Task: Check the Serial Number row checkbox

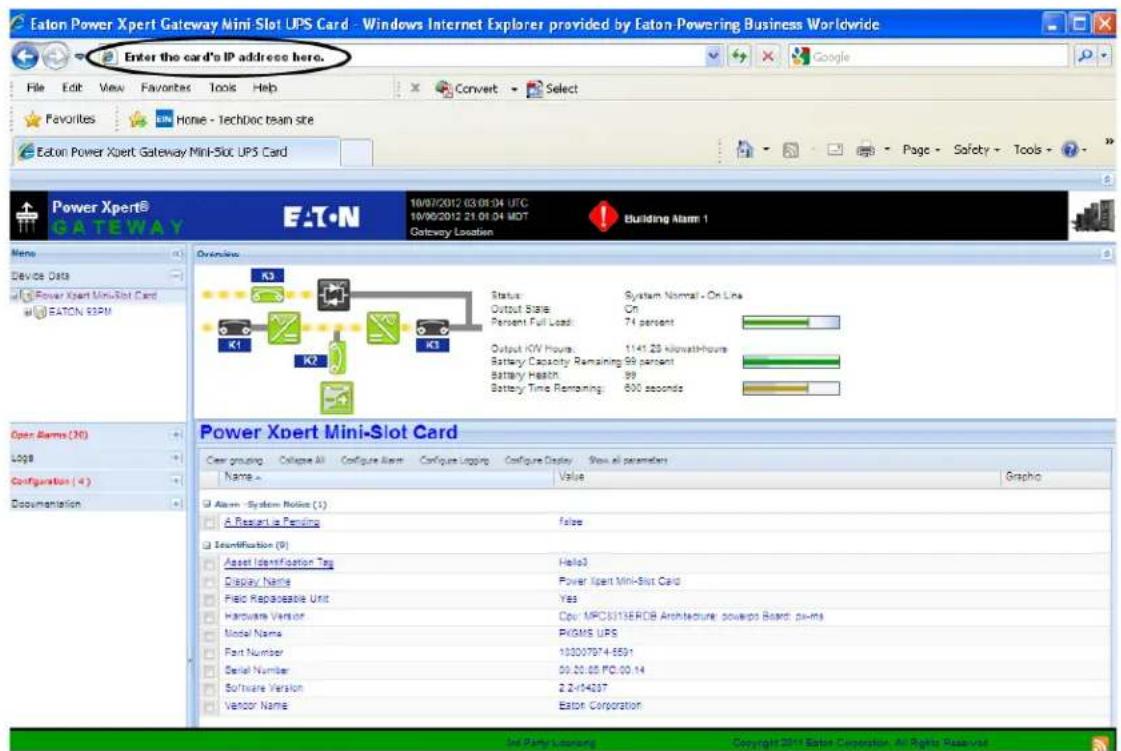Action: click(x=209, y=672)
